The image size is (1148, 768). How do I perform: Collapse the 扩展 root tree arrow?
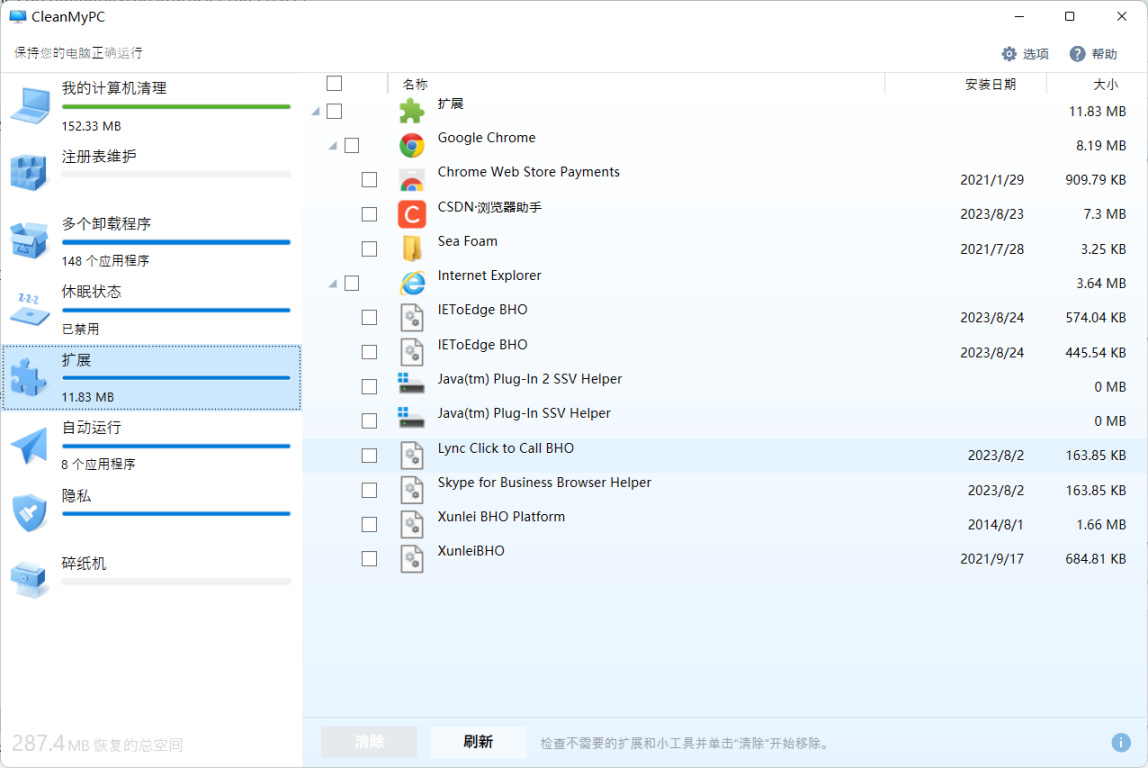(x=316, y=111)
